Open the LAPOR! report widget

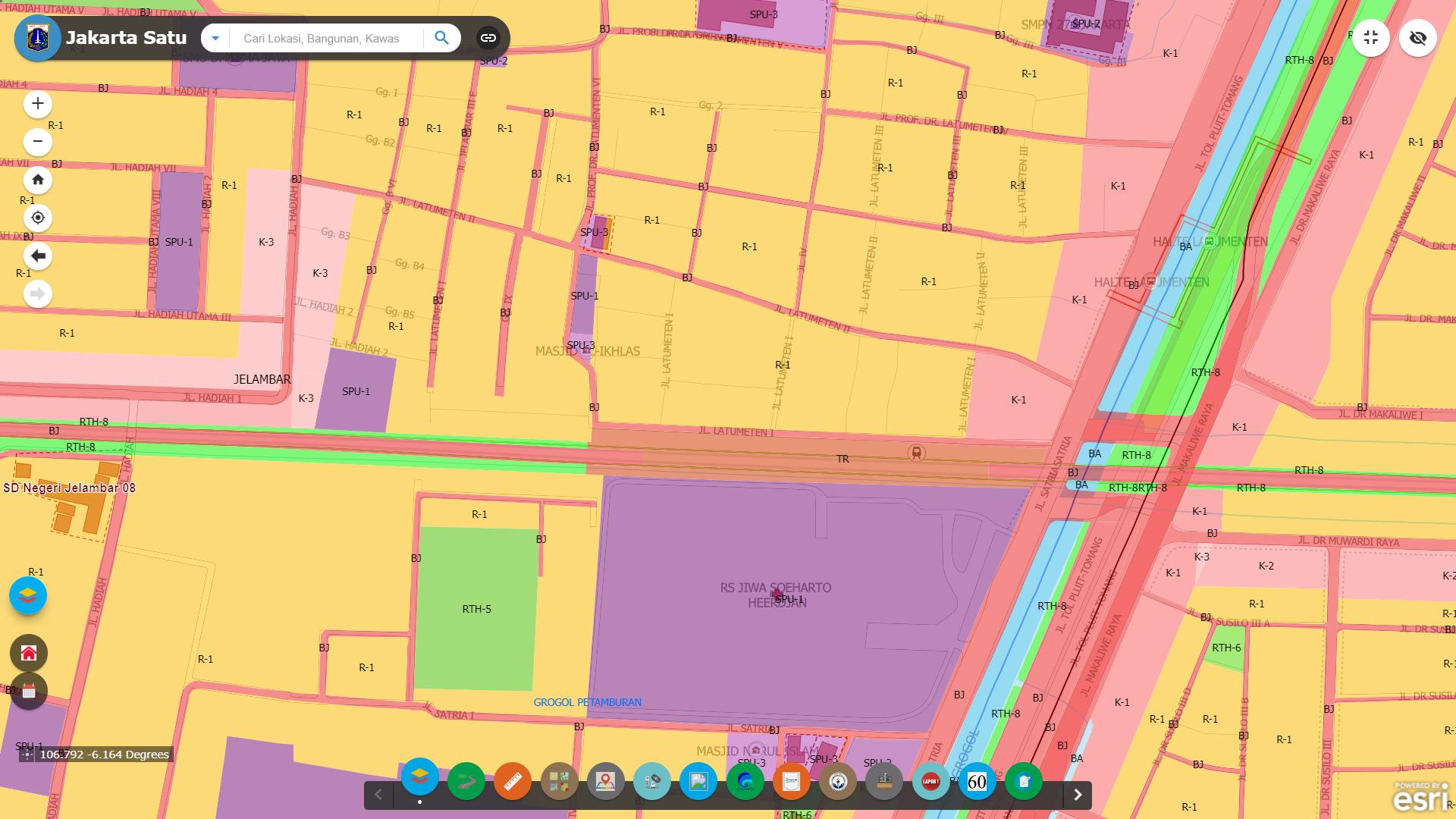930,781
